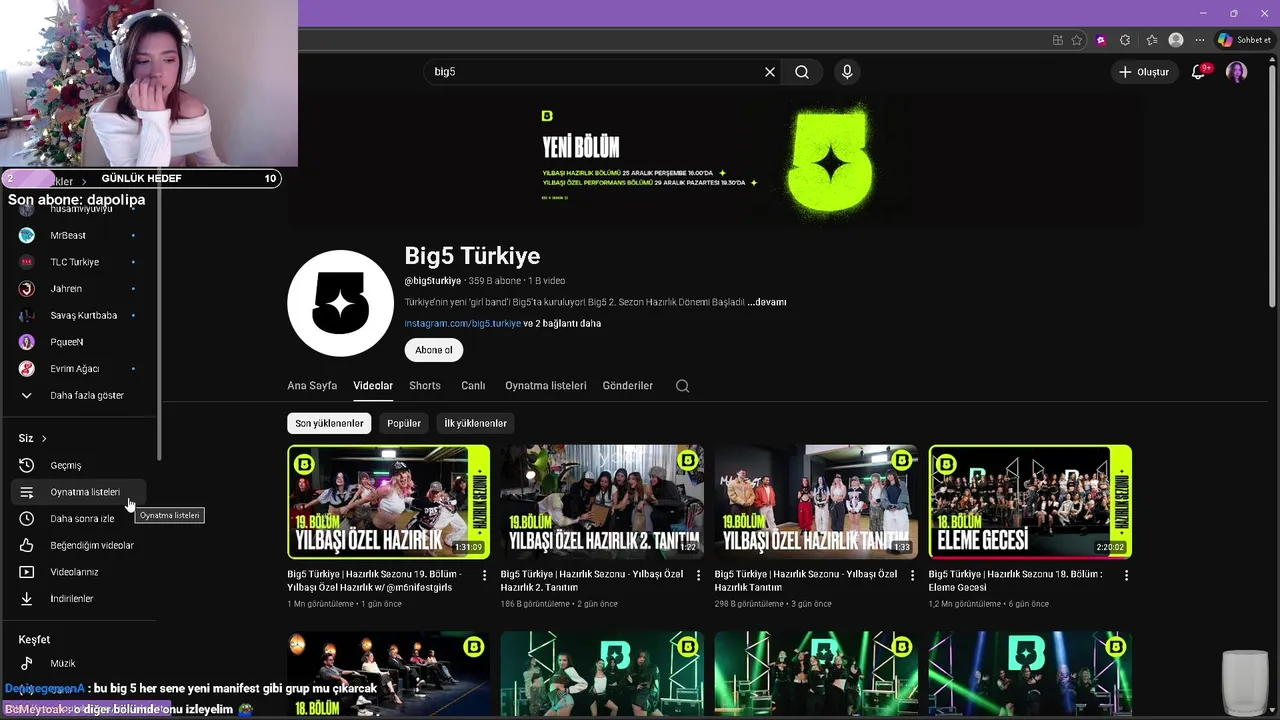Screen dimensions: 1280x720
Task: Open options for the 298 B görüntüleme Tanıtım video
Action: pyautogui.click(x=912, y=575)
